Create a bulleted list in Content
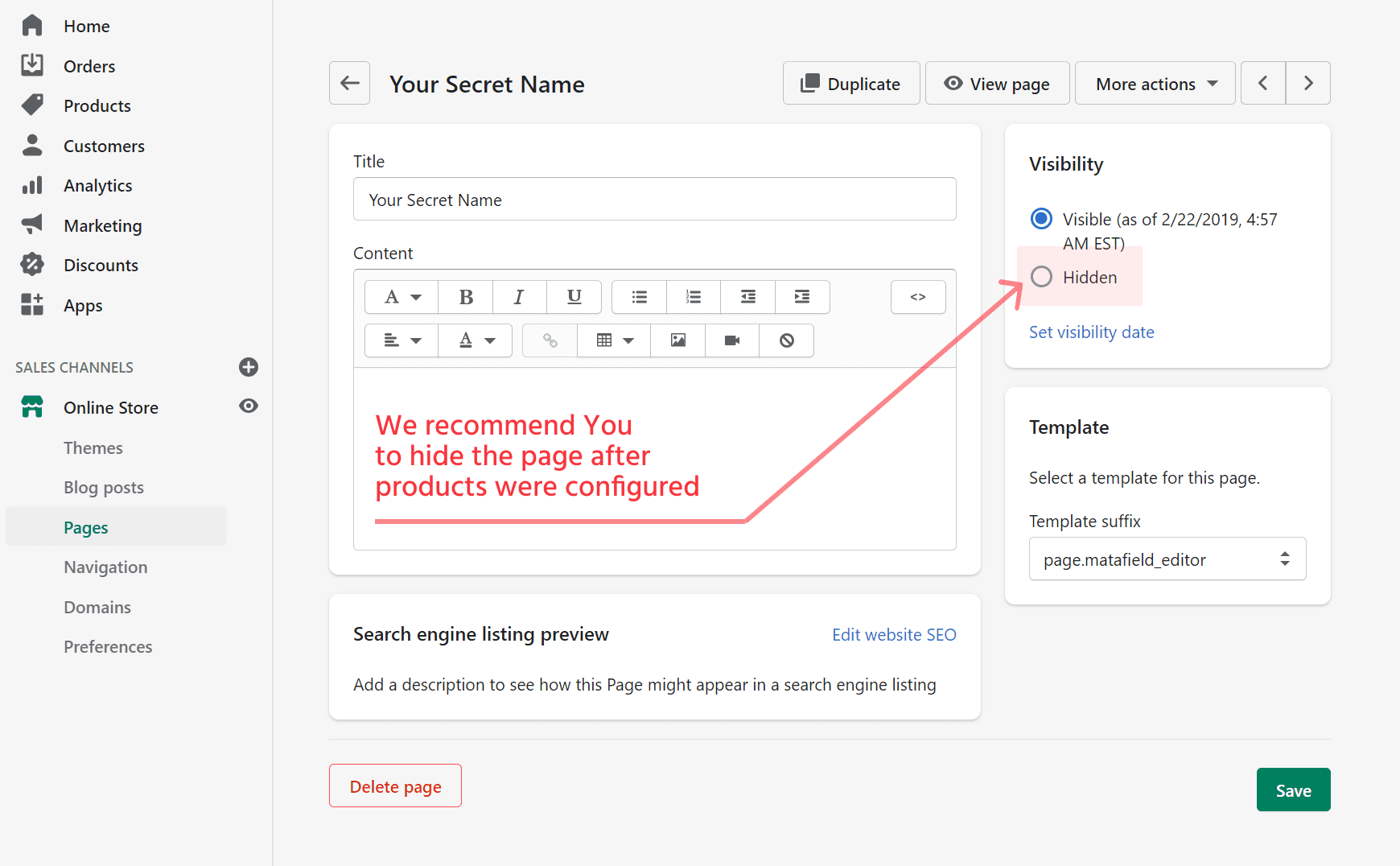Screen dimensions: 1400x866 639,297
